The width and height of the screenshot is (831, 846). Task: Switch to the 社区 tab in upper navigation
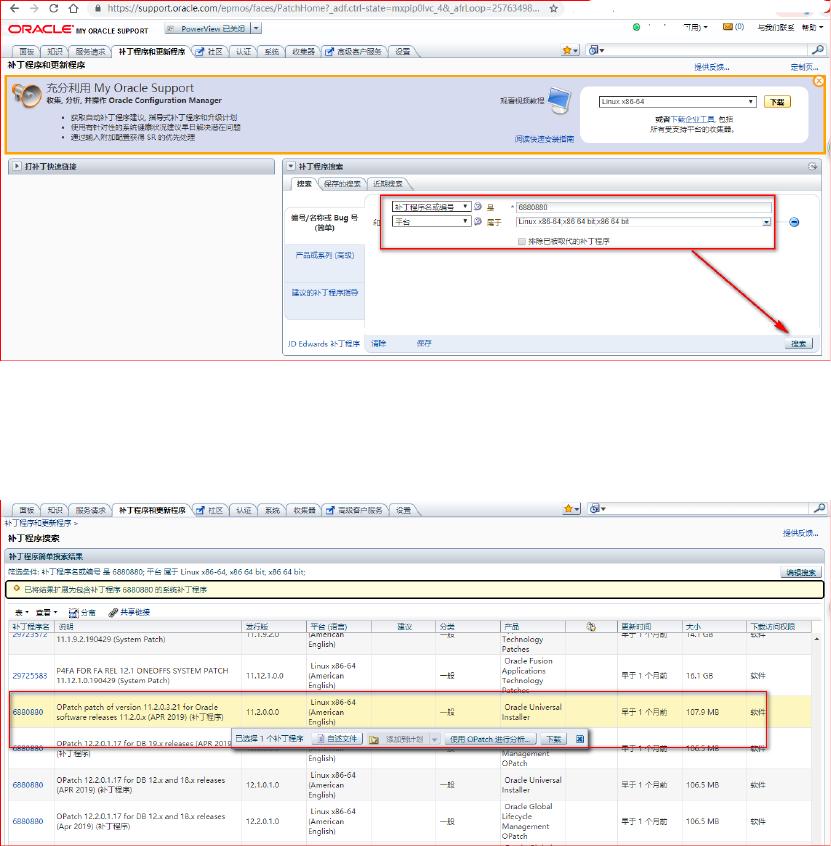tap(209, 51)
